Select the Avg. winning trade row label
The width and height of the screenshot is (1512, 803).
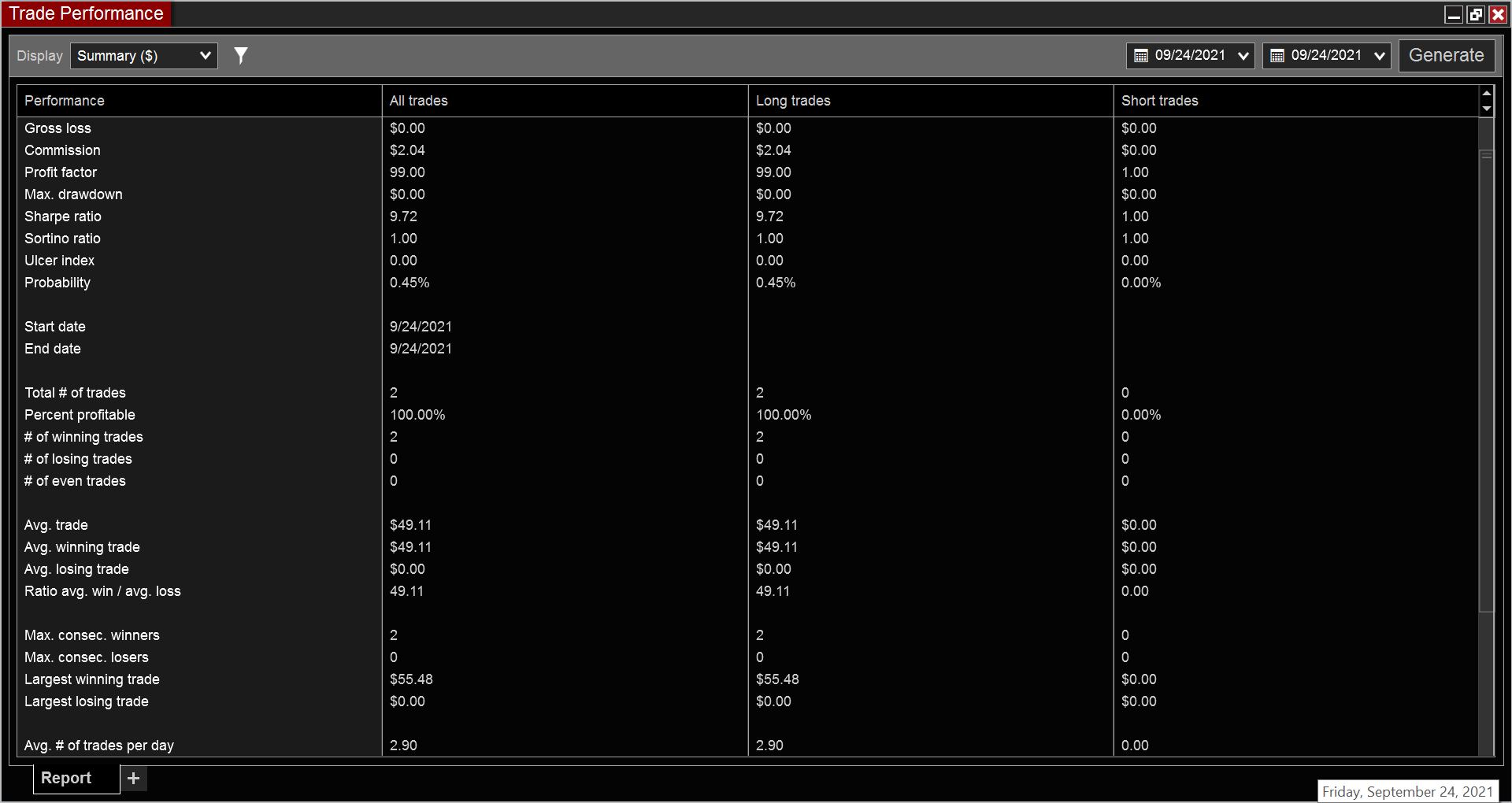point(82,547)
